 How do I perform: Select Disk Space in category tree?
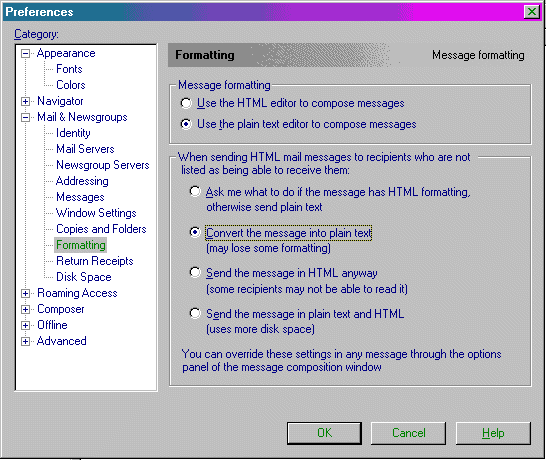tap(84, 277)
